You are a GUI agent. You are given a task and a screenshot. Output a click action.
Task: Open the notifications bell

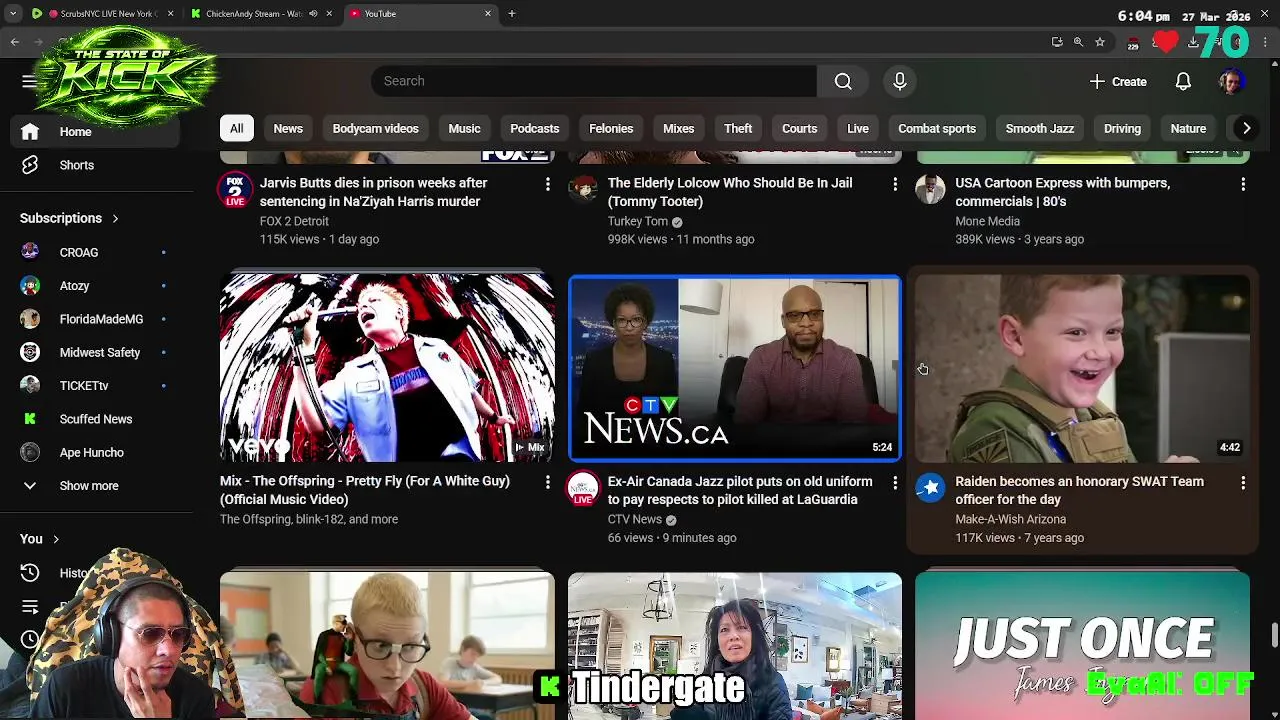1183,81
